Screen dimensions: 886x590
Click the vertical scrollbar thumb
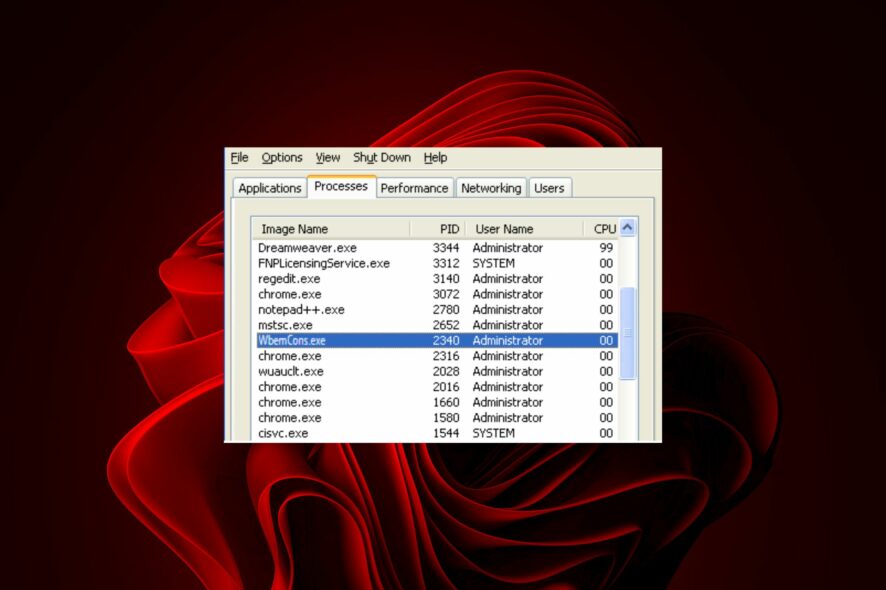(627, 333)
